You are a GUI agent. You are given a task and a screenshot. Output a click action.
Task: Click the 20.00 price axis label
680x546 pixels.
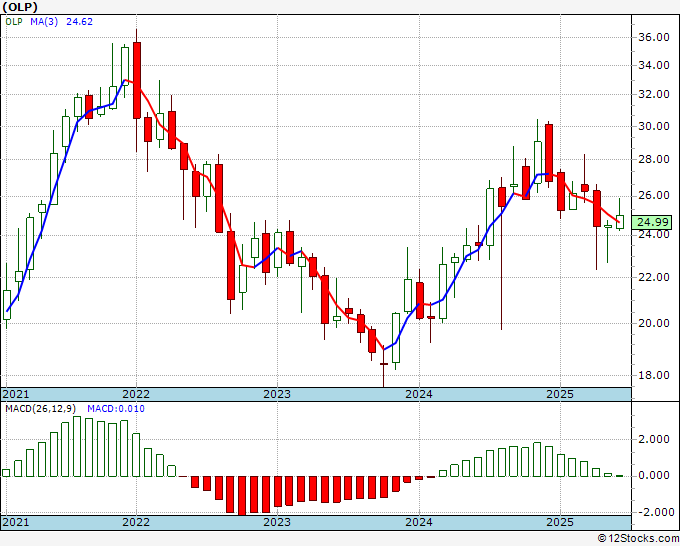pos(654,323)
